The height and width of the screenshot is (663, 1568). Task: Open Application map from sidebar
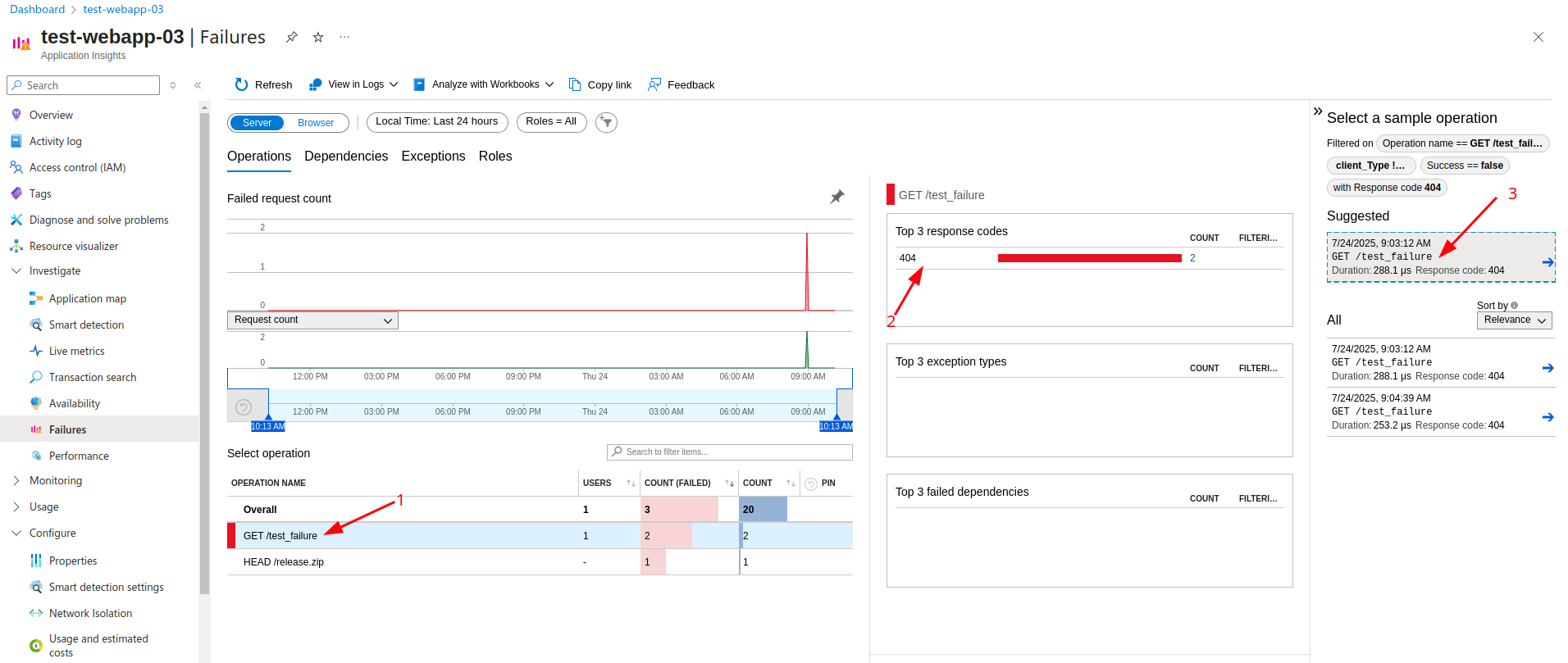tap(87, 298)
